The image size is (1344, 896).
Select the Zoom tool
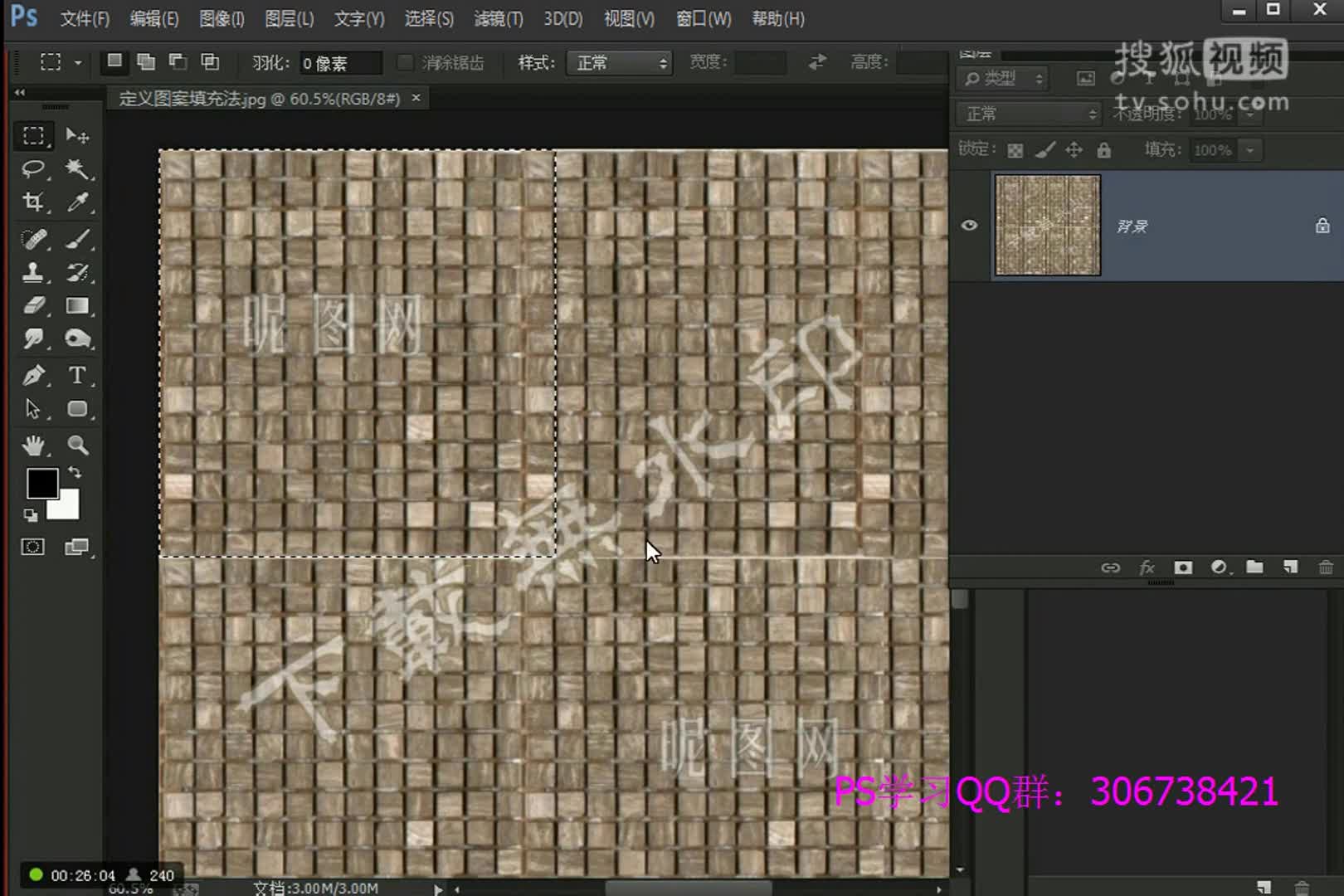point(77,446)
